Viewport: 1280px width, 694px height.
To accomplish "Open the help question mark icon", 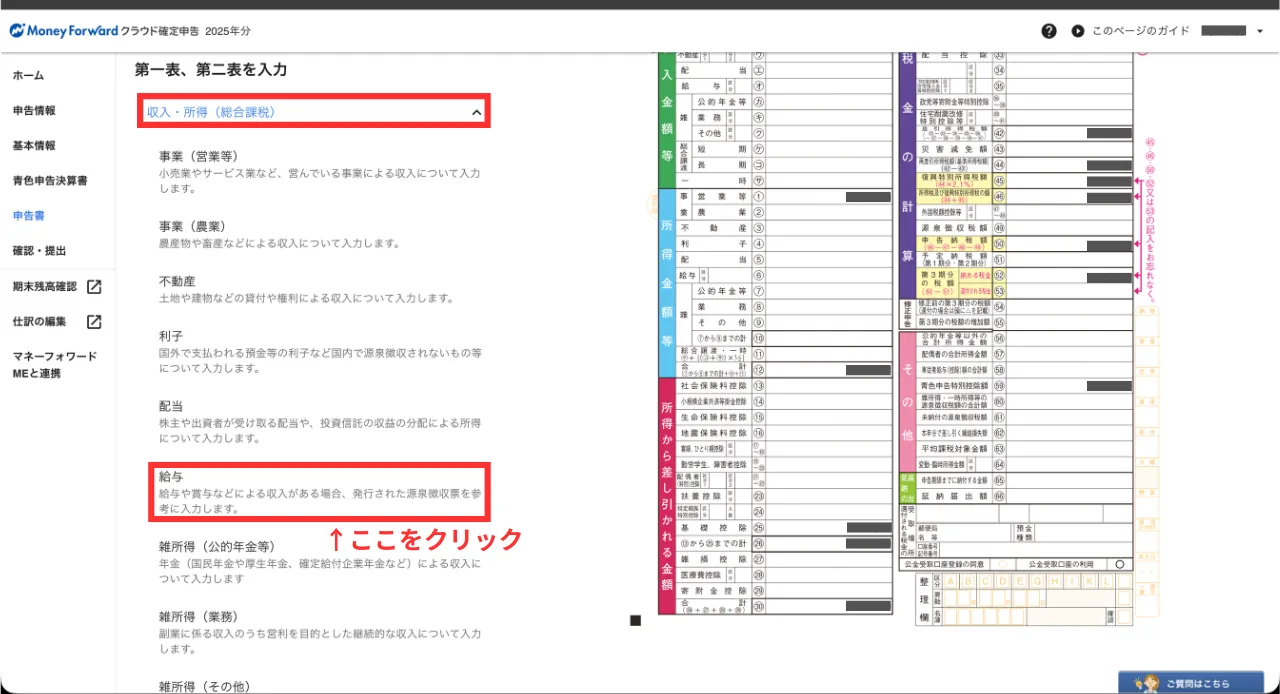I will (1048, 31).
